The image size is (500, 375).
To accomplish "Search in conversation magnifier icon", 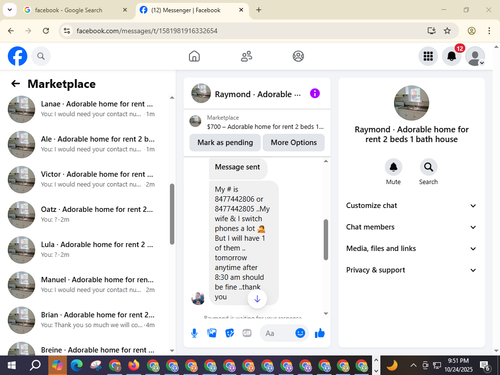I will [428, 167].
